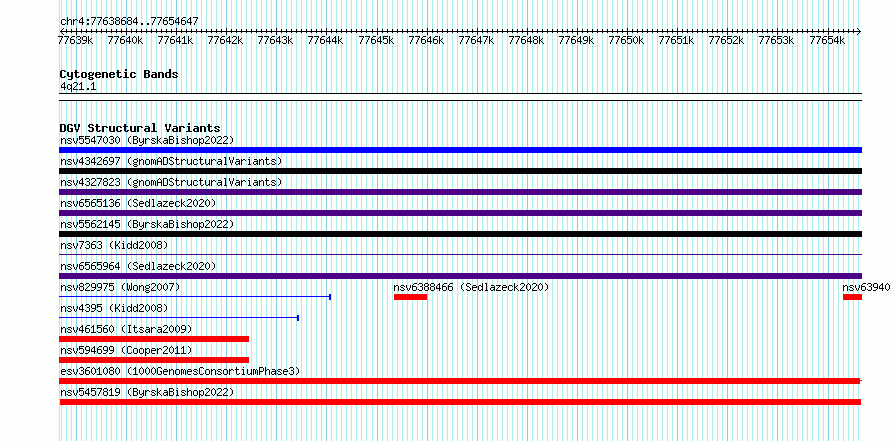Screen dimensions: 890x441
Task: Click the Cytogenetic Bands track title
Action: click(119, 74)
